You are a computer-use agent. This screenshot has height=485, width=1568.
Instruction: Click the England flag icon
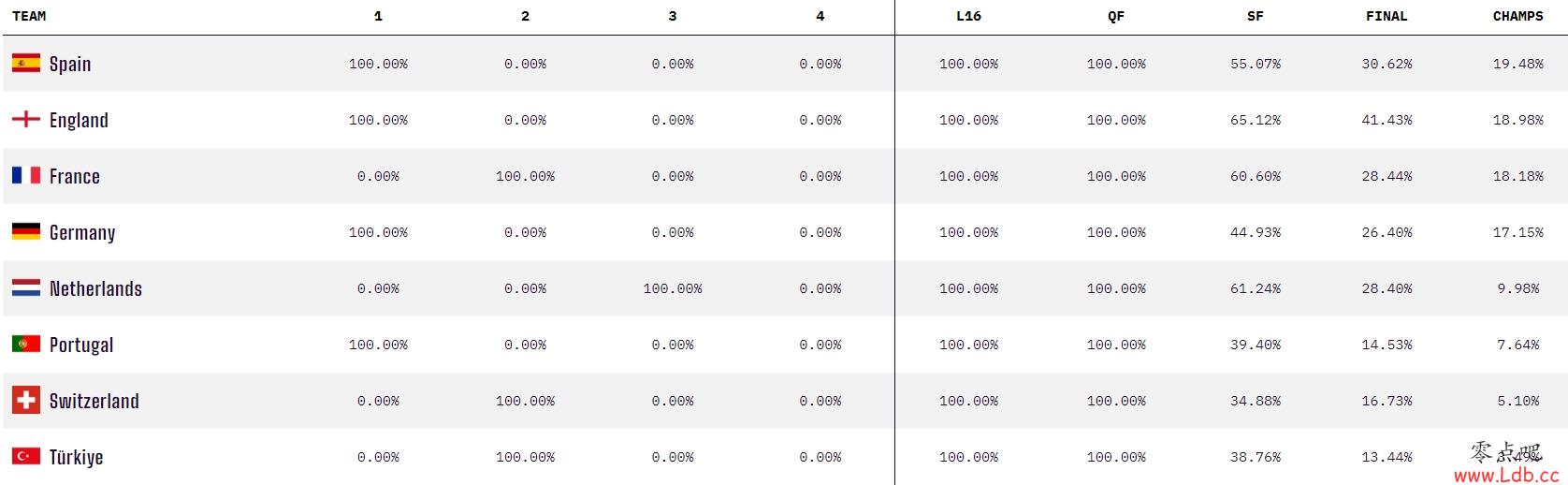(26, 119)
